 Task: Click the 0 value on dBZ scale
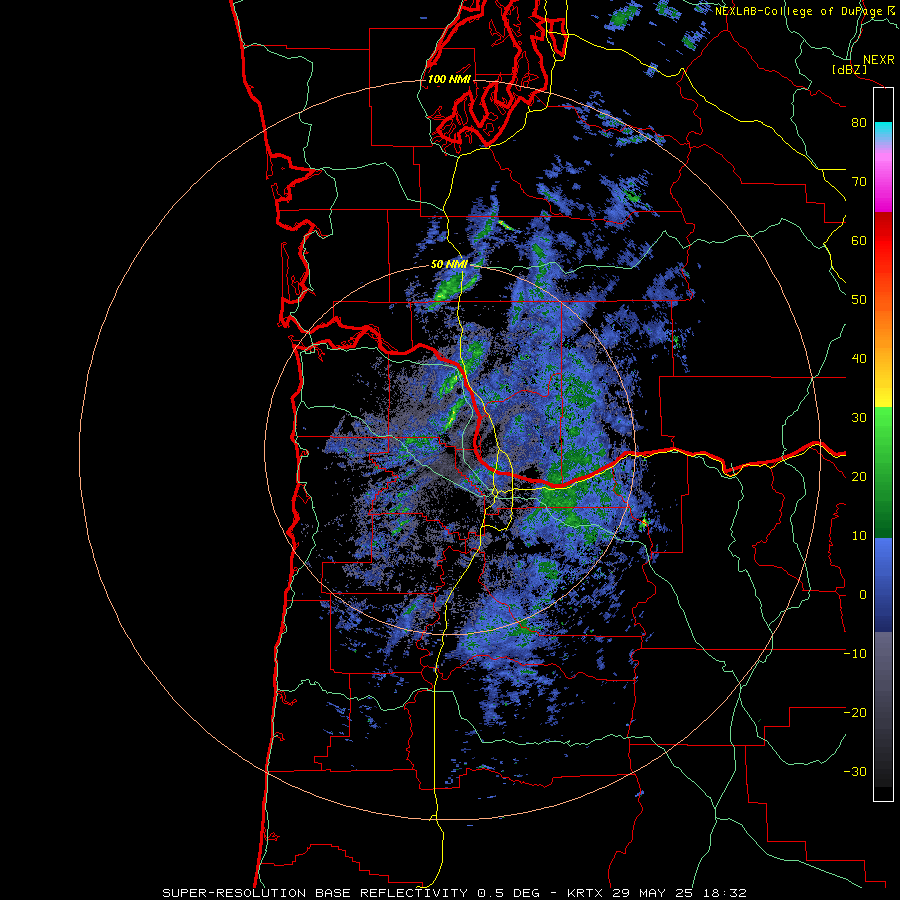[x=863, y=595]
